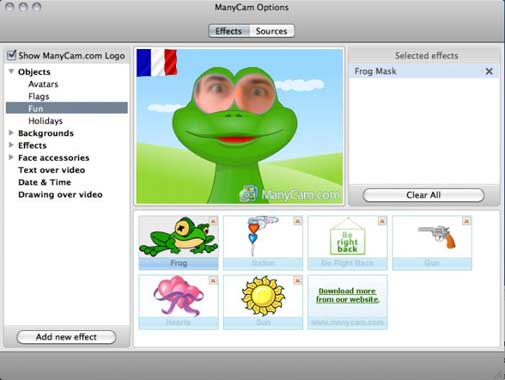Delete the Gun effect with its red X

click(x=466, y=221)
